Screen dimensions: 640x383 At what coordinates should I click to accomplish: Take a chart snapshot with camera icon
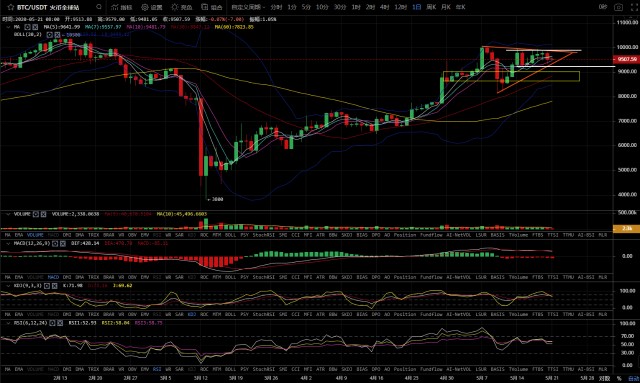[619, 7]
